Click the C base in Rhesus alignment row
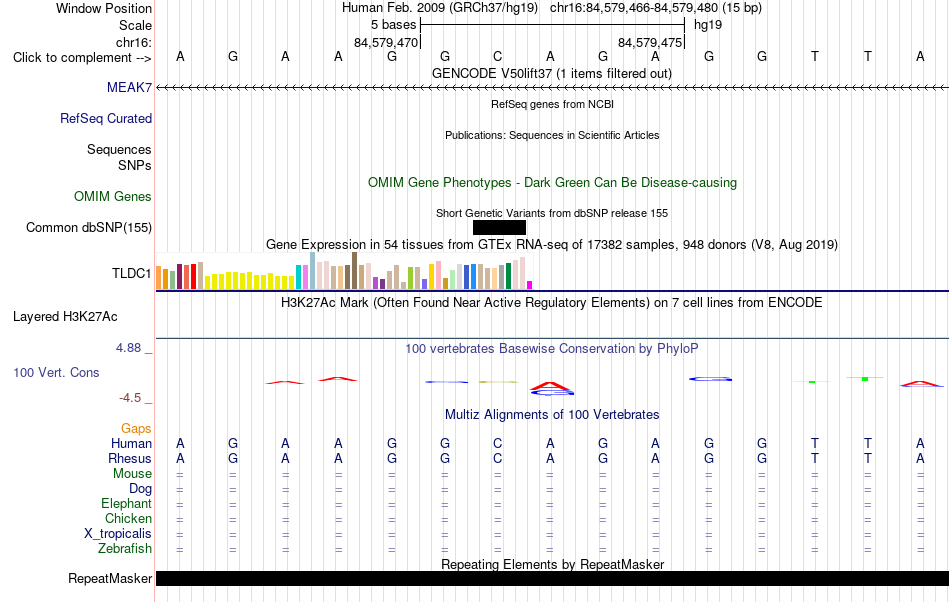950x602 pixels. click(x=497, y=458)
